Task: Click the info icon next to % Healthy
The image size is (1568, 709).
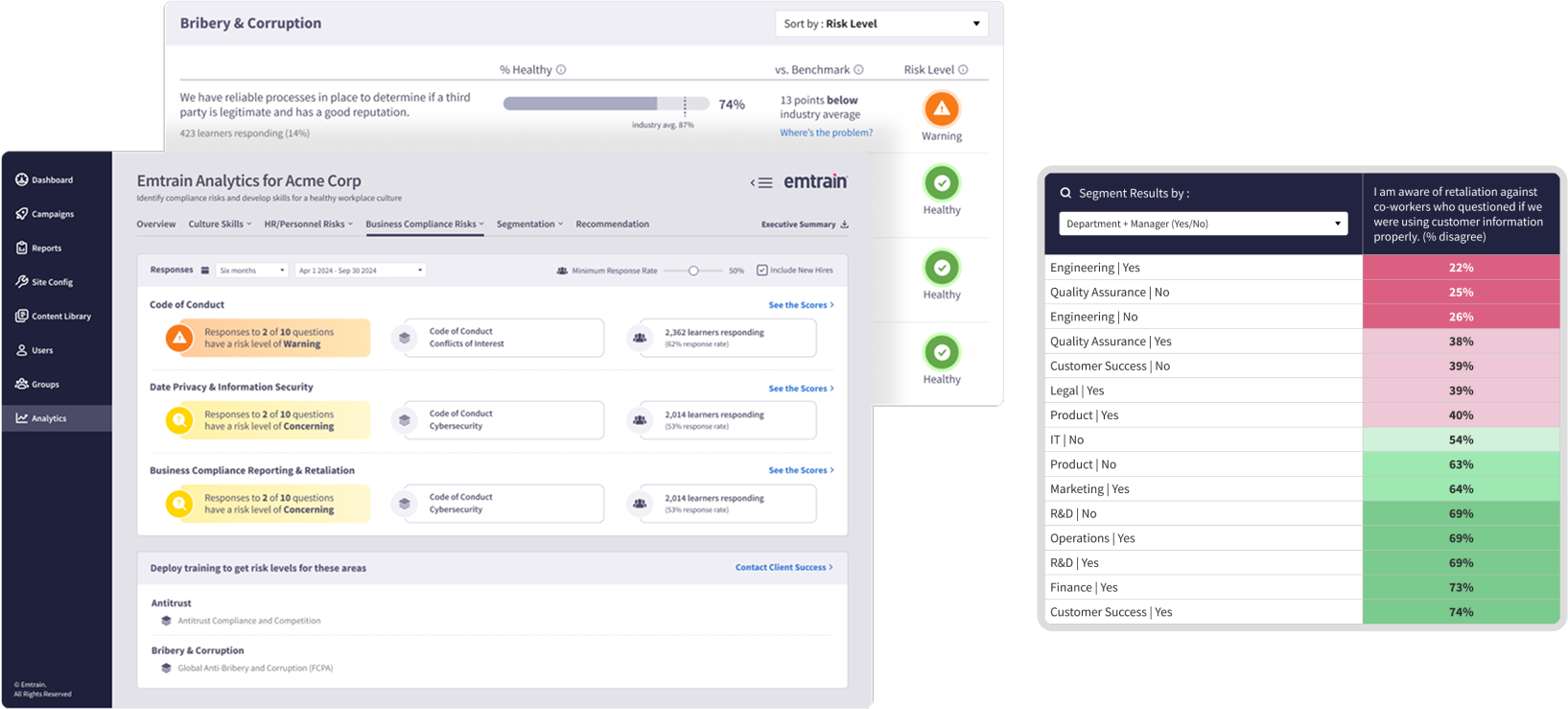Action: point(562,70)
